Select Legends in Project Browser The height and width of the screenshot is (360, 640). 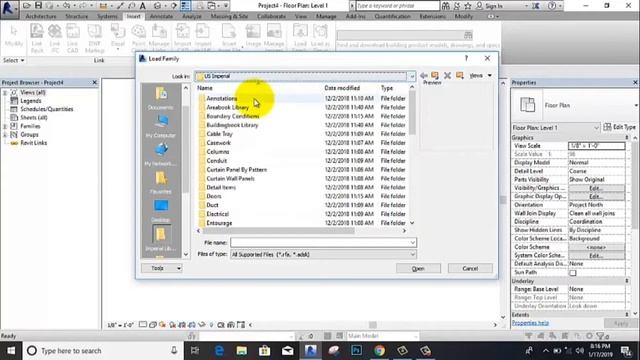tap(31, 101)
